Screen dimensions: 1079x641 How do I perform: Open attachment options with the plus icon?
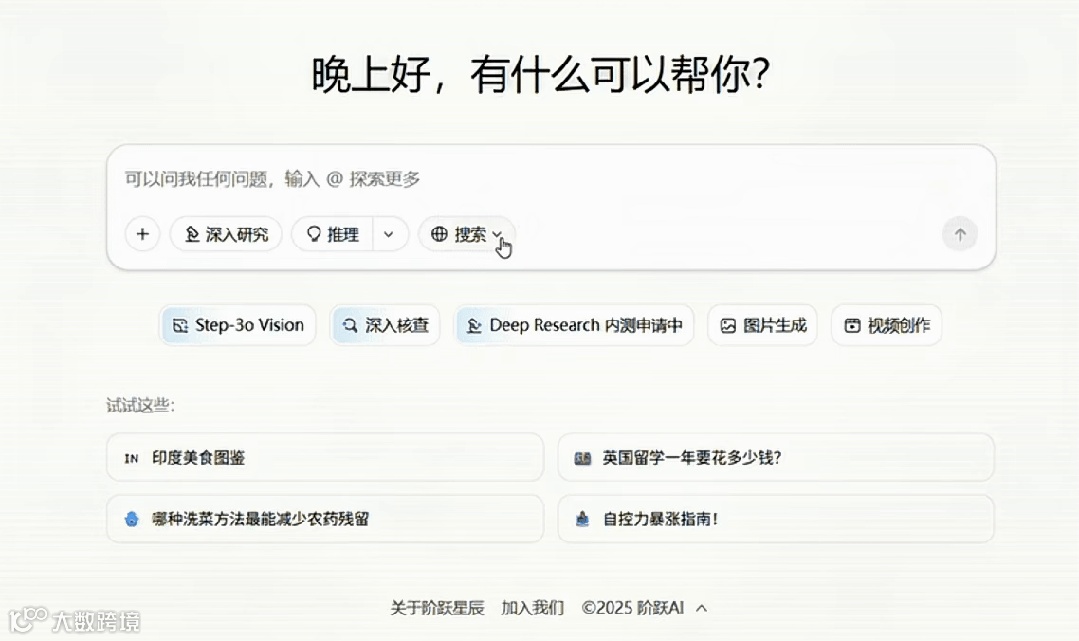[142, 233]
